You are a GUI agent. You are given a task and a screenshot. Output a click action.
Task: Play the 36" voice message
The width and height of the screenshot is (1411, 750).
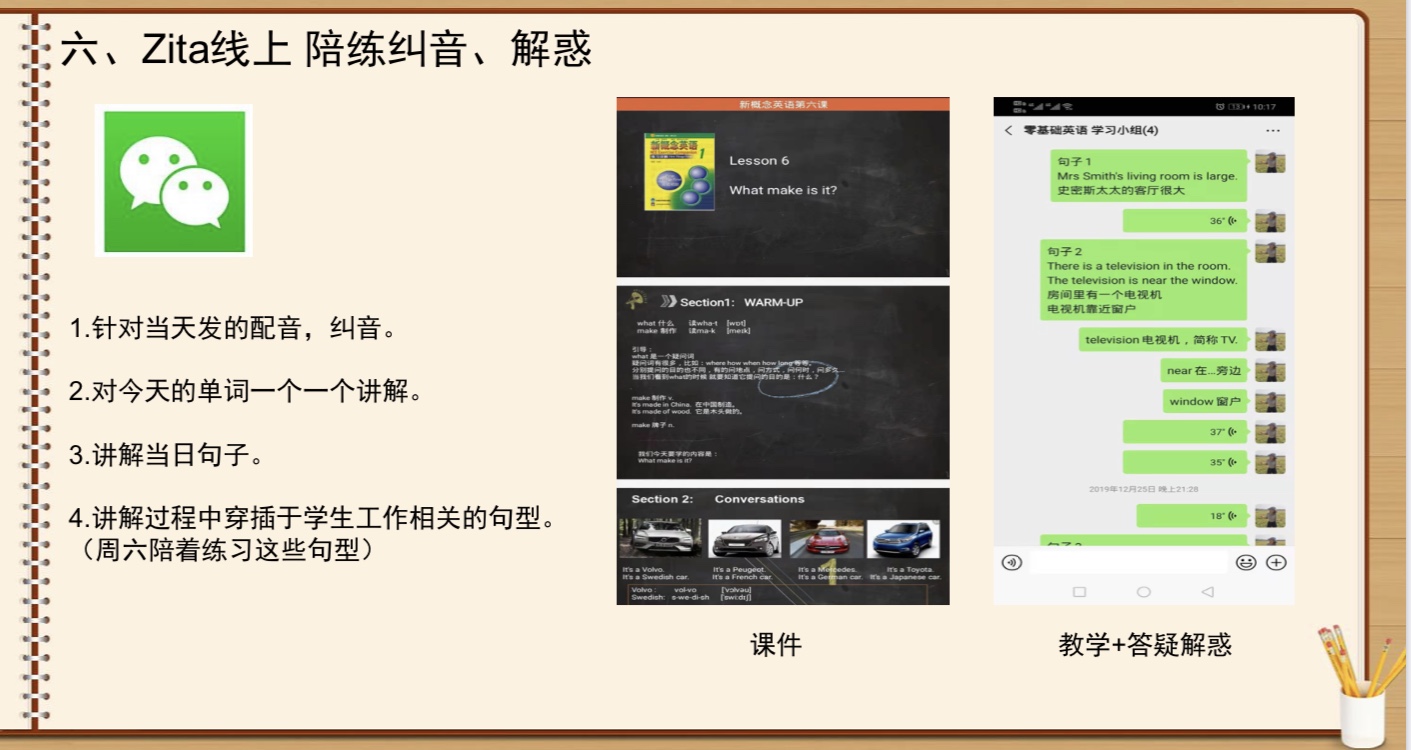pos(1185,221)
